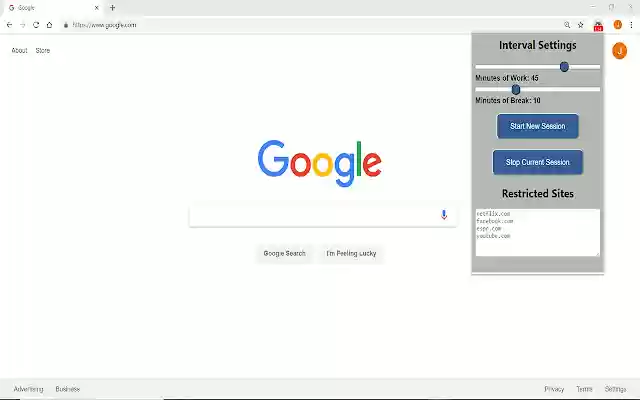640x400 pixels.
Task: Click the Google logo
Action: (320, 163)
